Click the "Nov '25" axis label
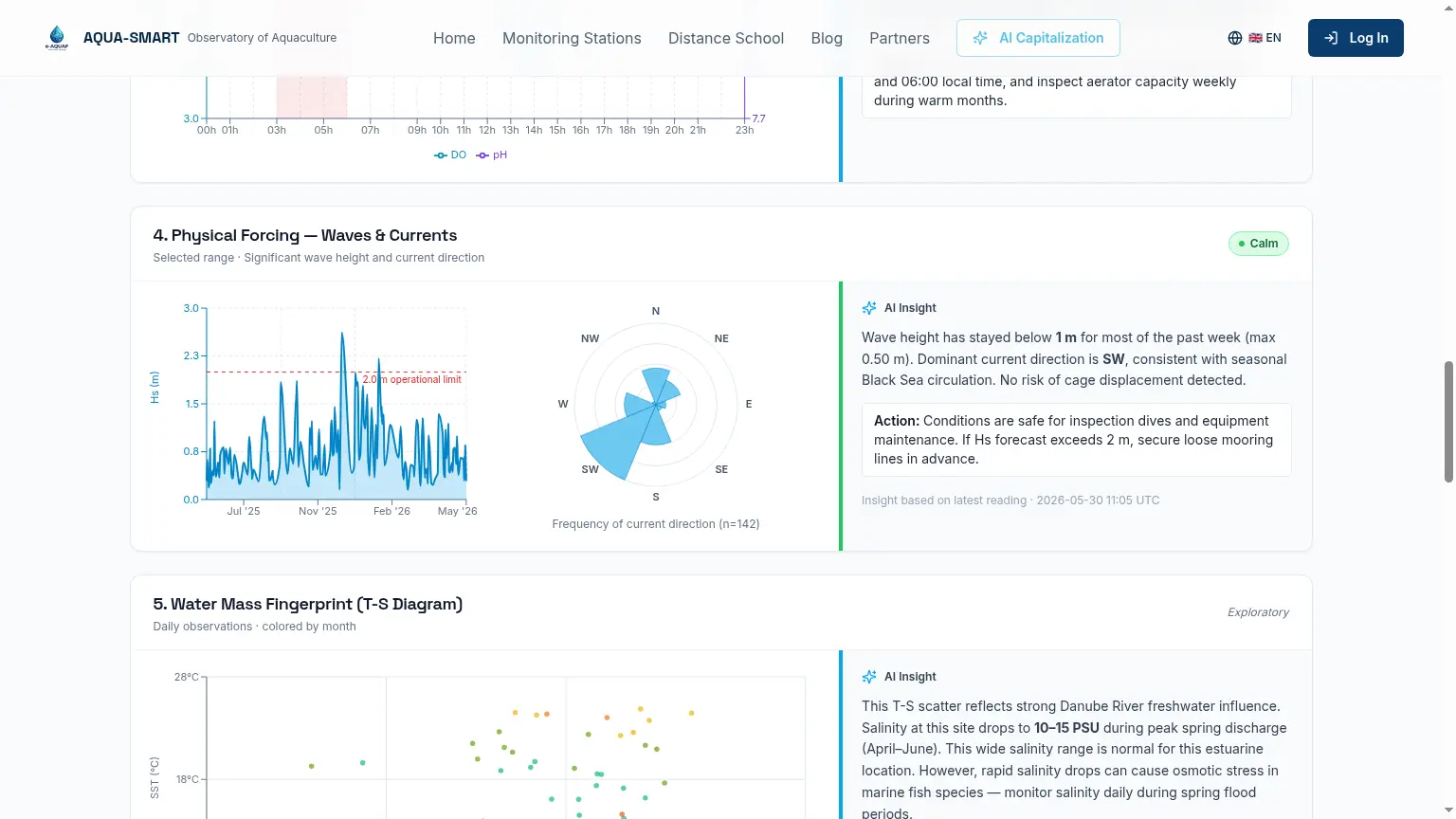Screen dimensions: 1456x819 (318, 511)
